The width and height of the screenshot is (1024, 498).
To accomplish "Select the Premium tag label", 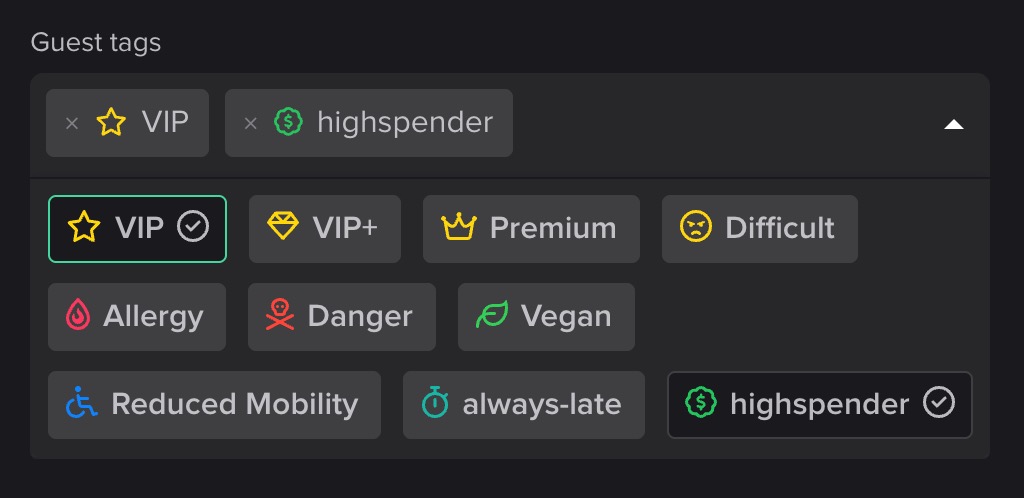I will click(552, 228).
